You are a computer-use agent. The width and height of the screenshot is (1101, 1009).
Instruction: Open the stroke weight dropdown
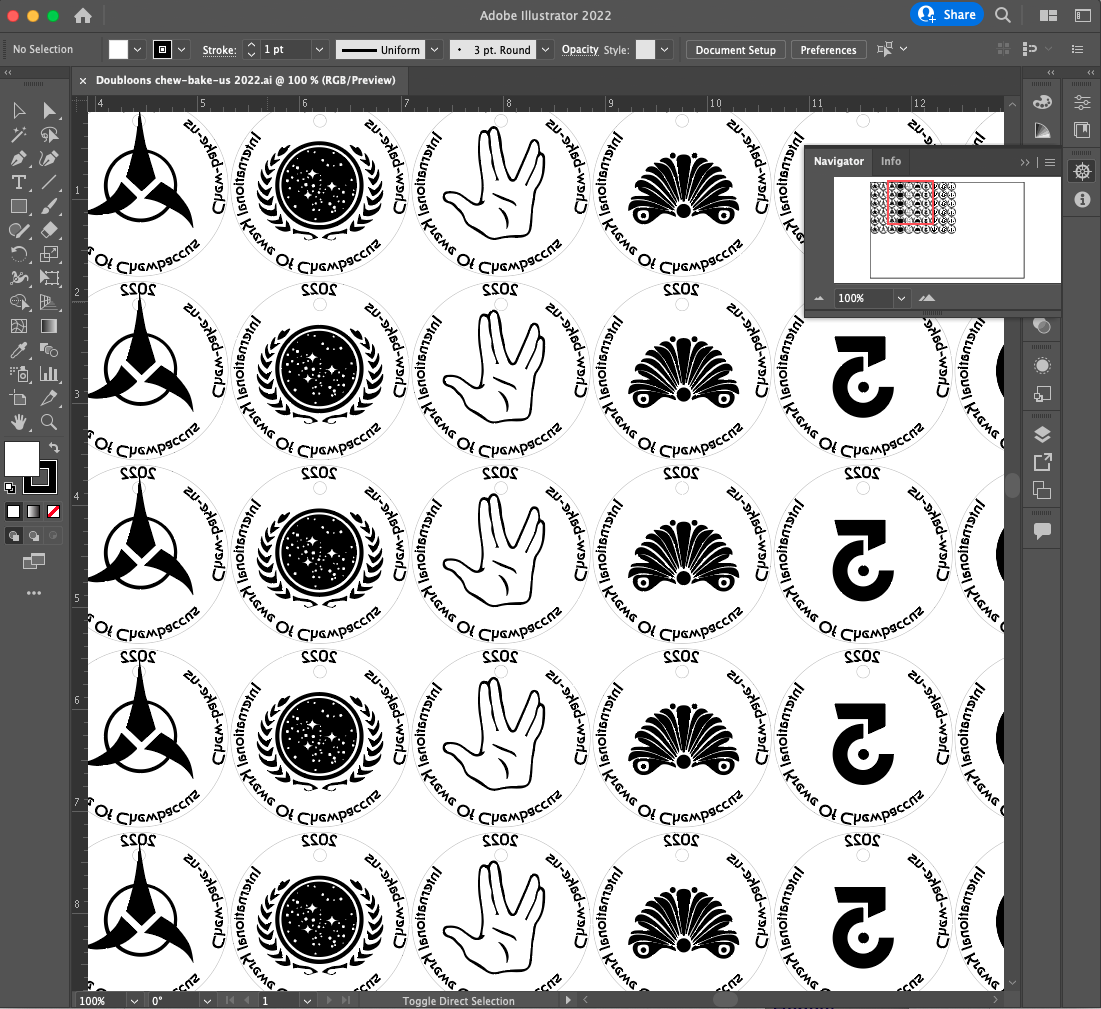[x=319, y=50]
